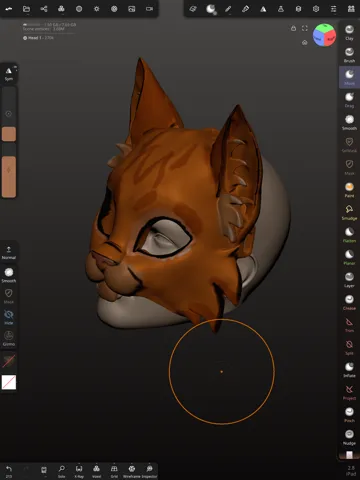Open the current tool brush settings

(x=211, y=9)
